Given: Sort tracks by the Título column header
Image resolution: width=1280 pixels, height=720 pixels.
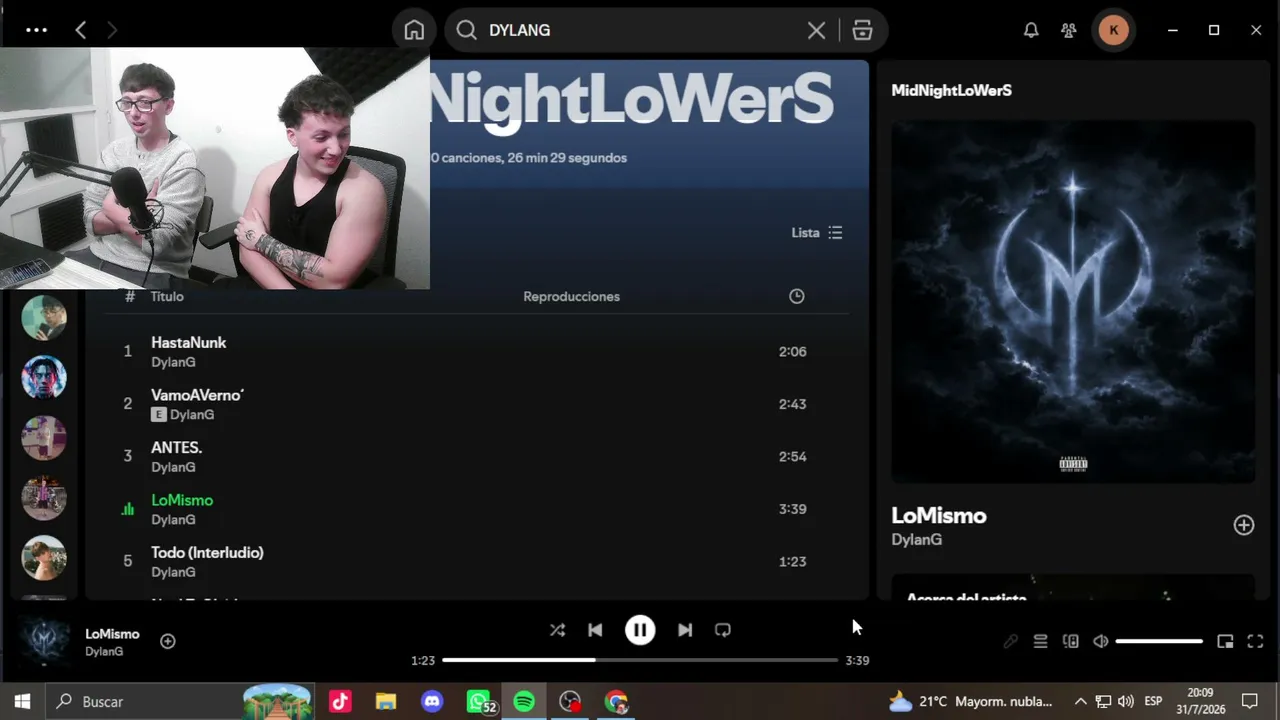Looking at the screenshot, I should pos(167,296).
